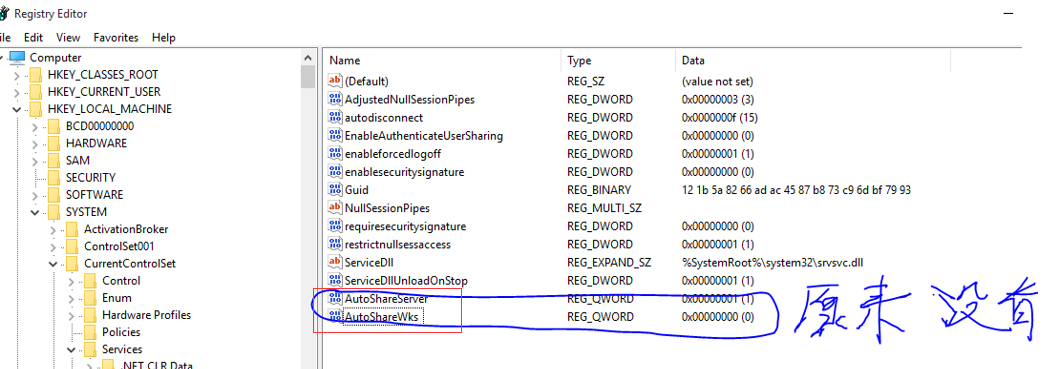1063x369 pixels.
Task: Open the Favorites menu
Action: [116, 38]
